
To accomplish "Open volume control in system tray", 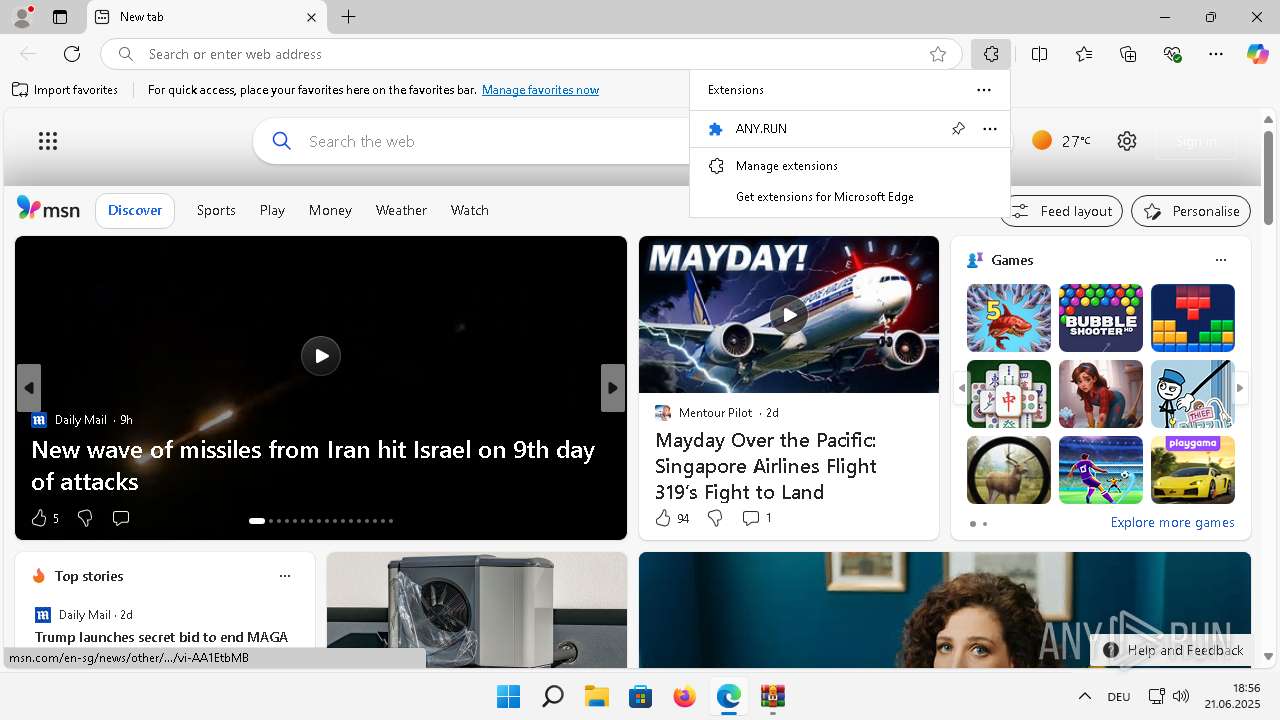I will pos(1180,696).
